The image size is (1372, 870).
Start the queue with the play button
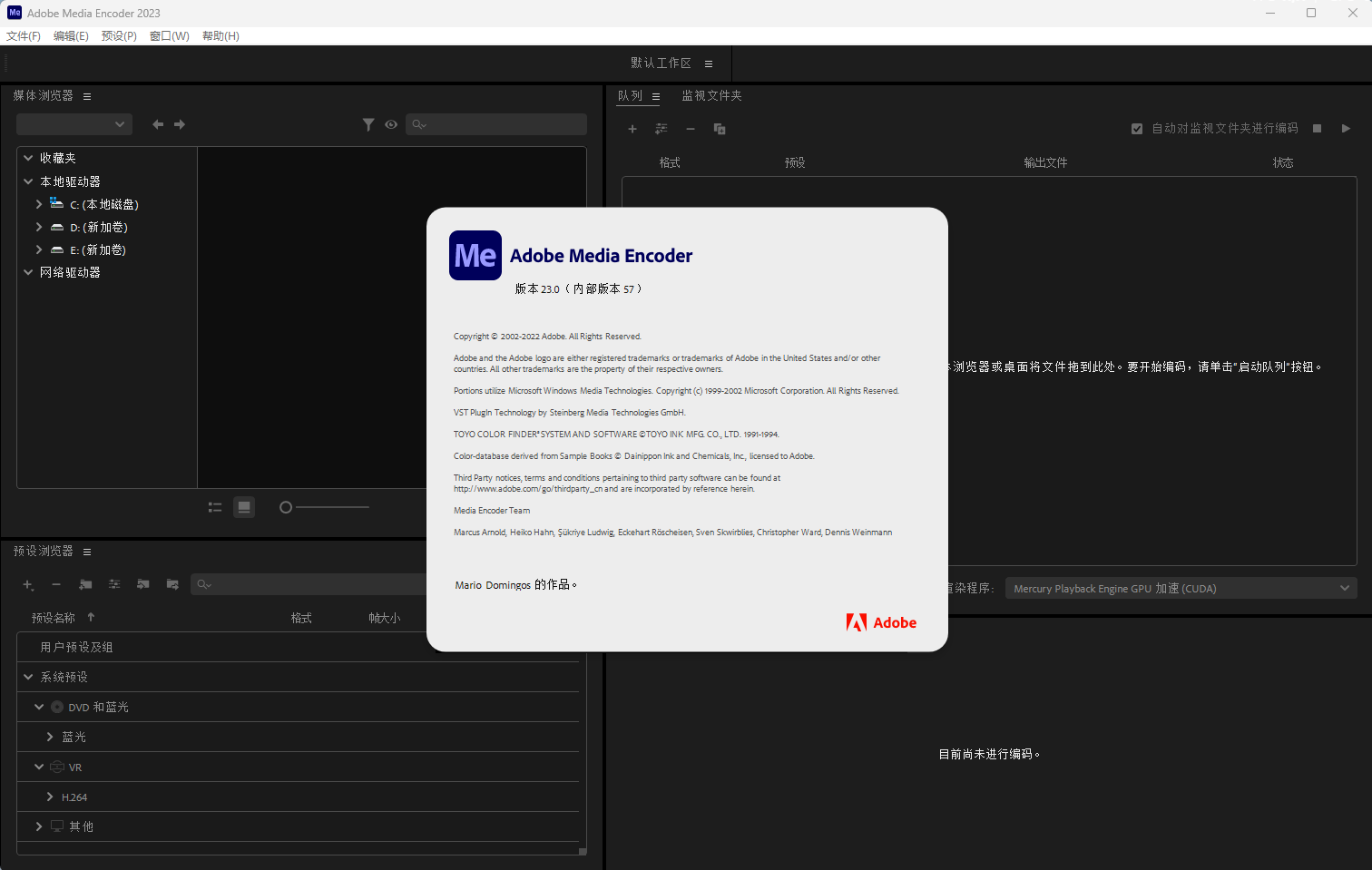pos(1347,128)
